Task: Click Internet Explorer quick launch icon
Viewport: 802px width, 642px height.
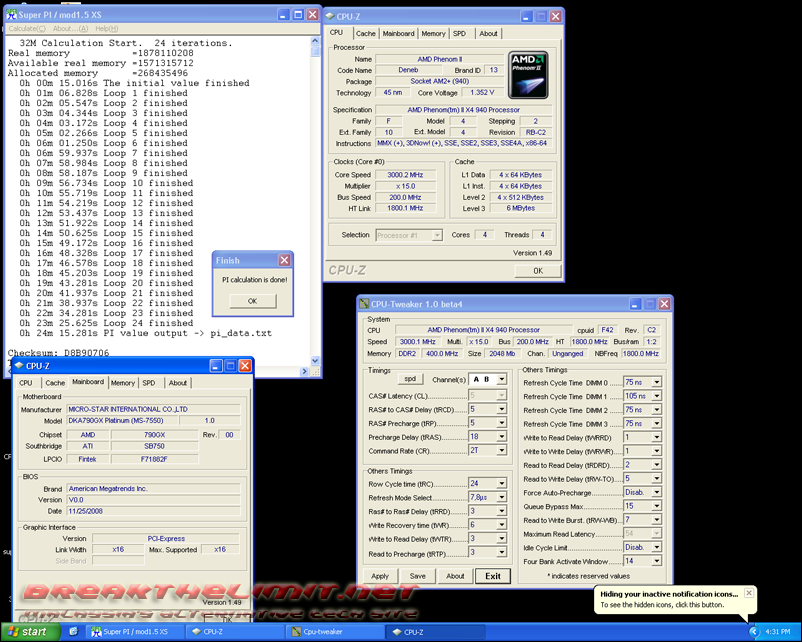Action: coord(73,632)
